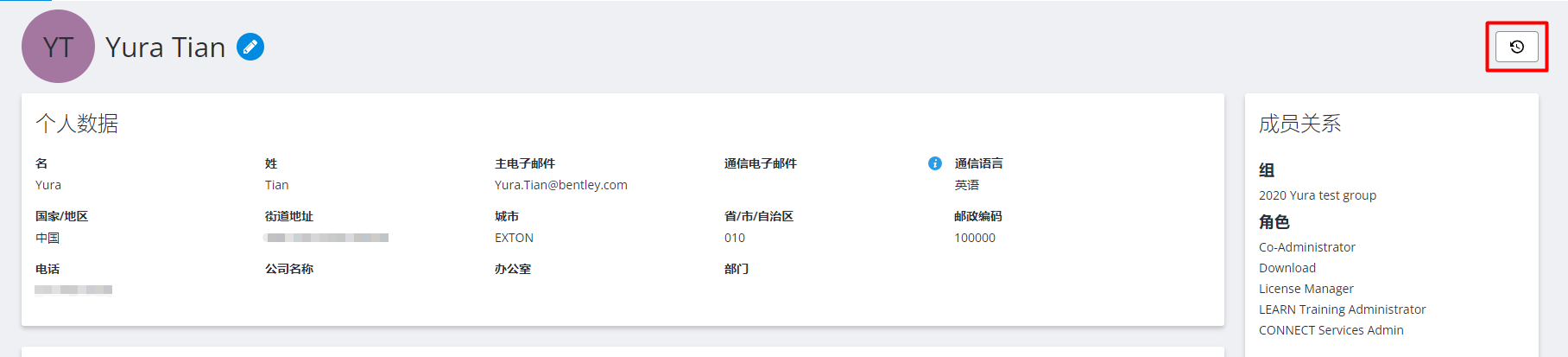Click the Yura Tian name heading

[165, 48]
